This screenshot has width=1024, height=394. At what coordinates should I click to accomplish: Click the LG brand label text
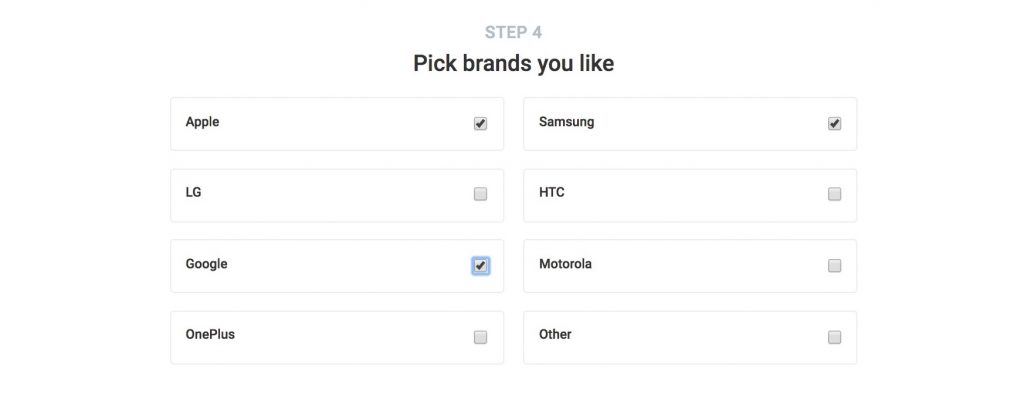[x=193, y=193]
